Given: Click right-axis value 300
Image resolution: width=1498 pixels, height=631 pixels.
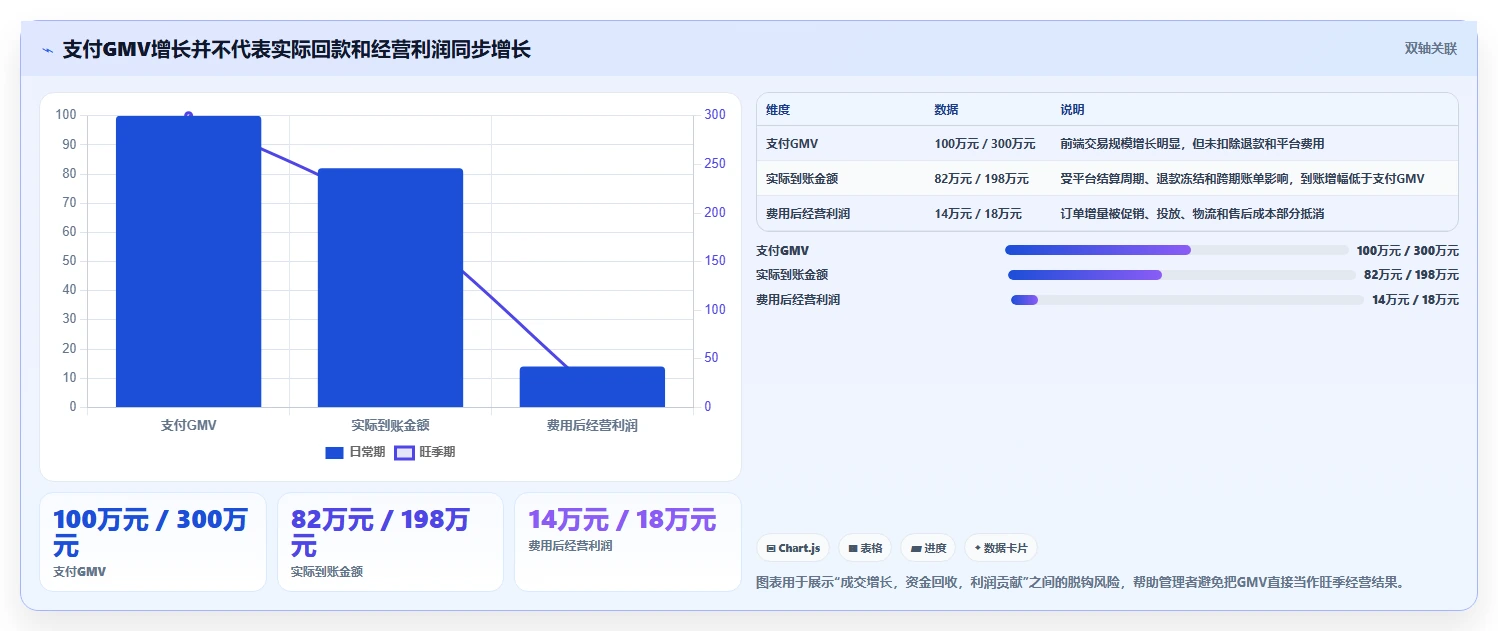Looking at the screenshot, I should point(715,115).
